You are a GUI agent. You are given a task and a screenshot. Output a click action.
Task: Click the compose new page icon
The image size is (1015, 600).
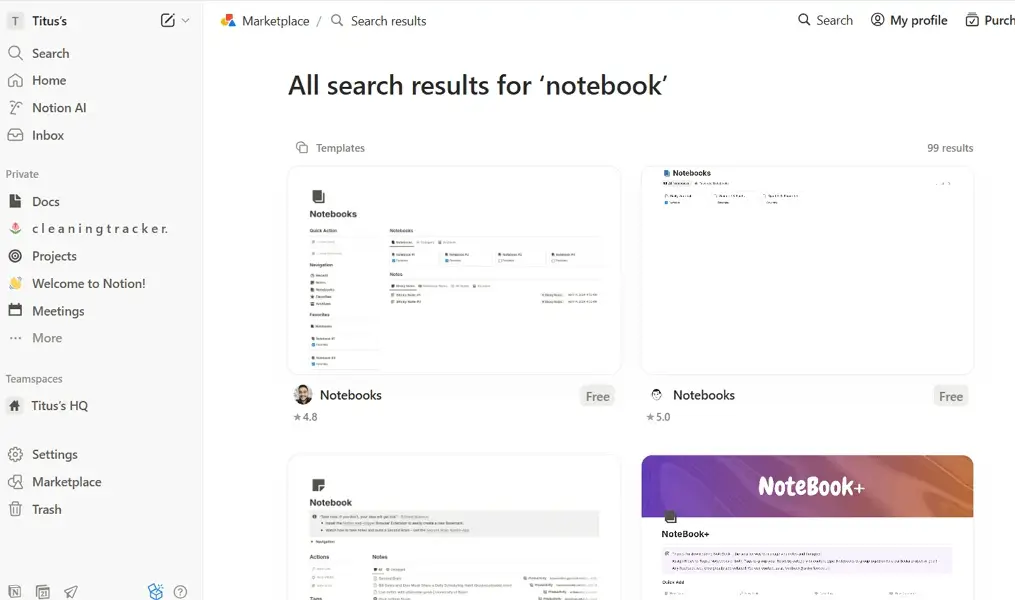coord(165,20)
